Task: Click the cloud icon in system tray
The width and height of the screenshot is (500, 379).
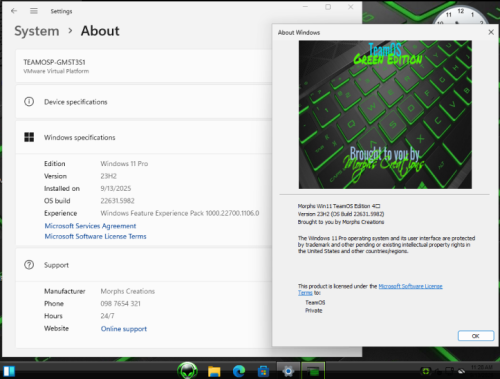Action: pyautogui.click(x=461, y=371)
